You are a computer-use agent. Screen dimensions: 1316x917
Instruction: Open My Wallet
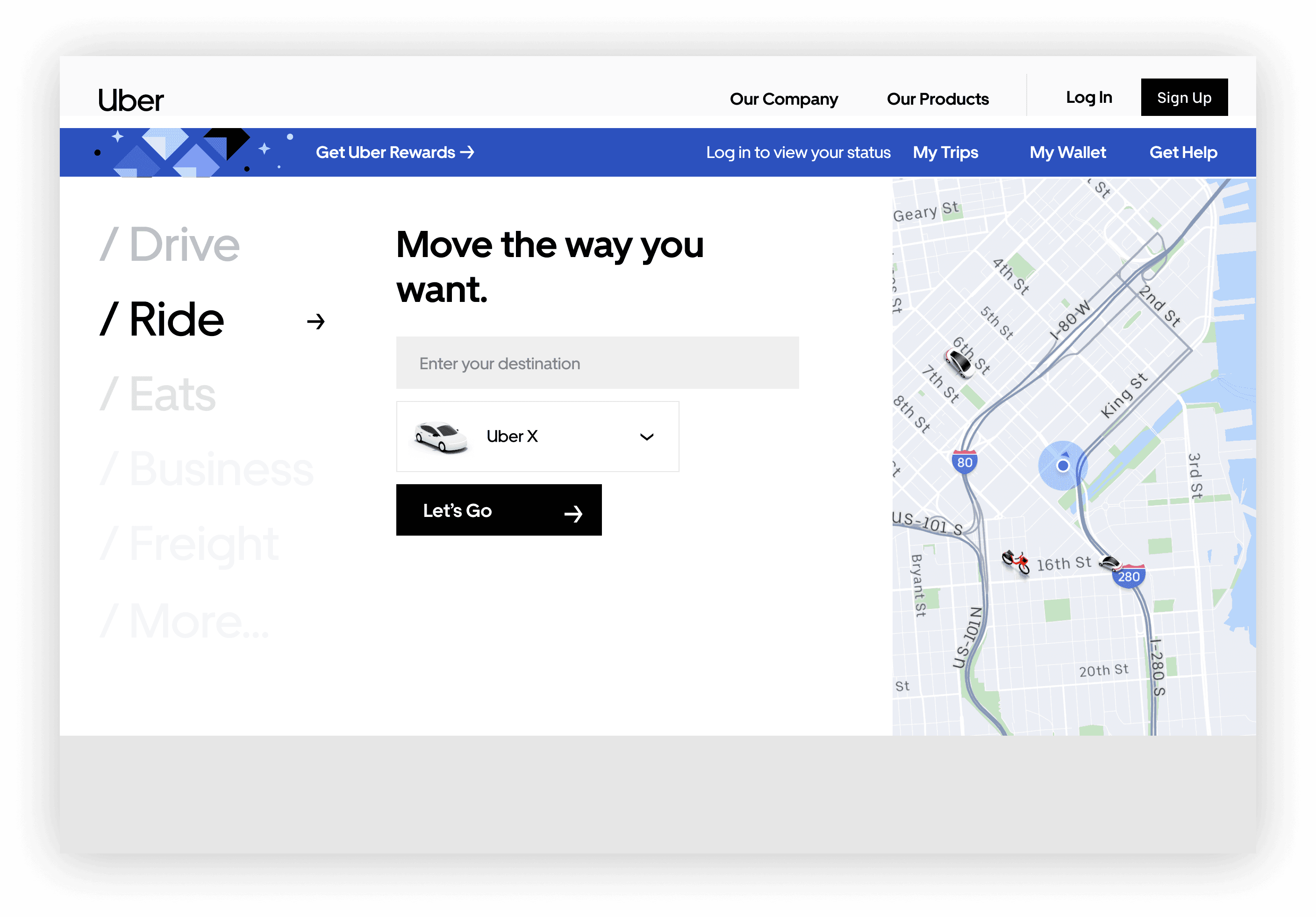click(x=1067, y=152)
